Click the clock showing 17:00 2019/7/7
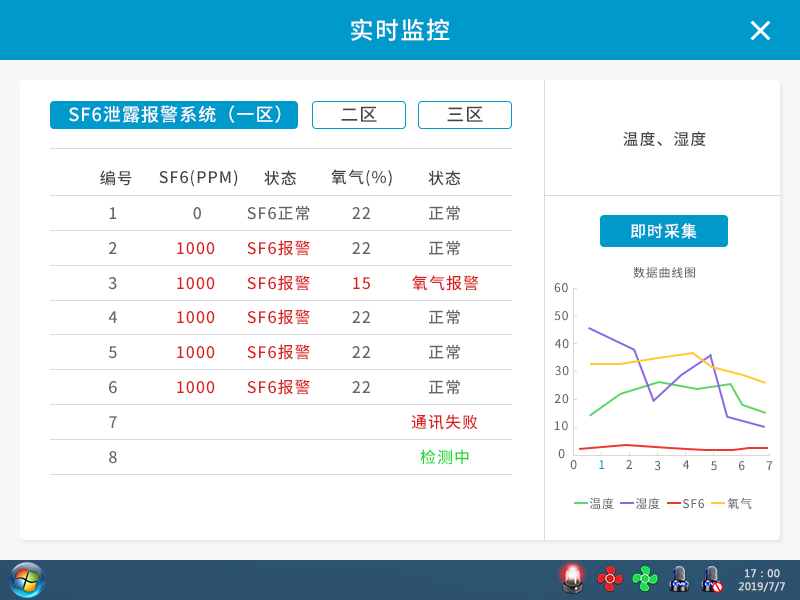This screenshot has height=600, width=800. 761,580
